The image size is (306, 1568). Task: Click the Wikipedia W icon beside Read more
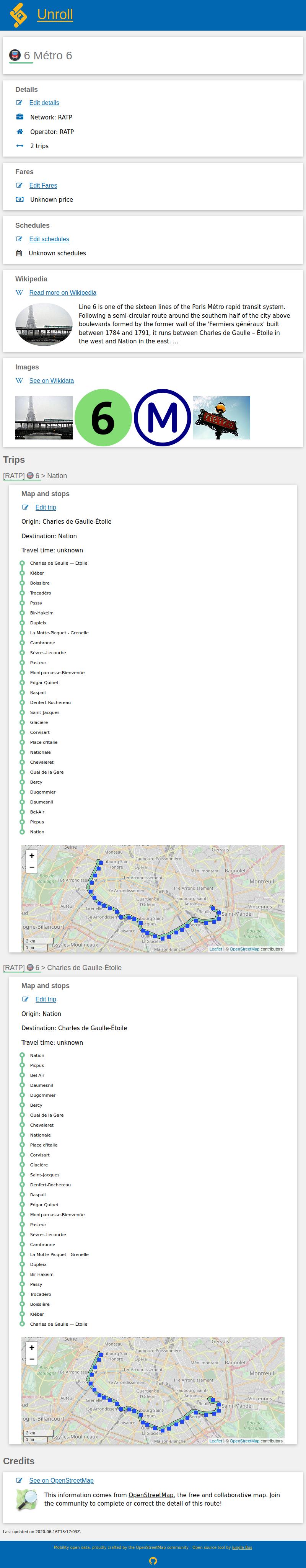(x=20, y=293)
